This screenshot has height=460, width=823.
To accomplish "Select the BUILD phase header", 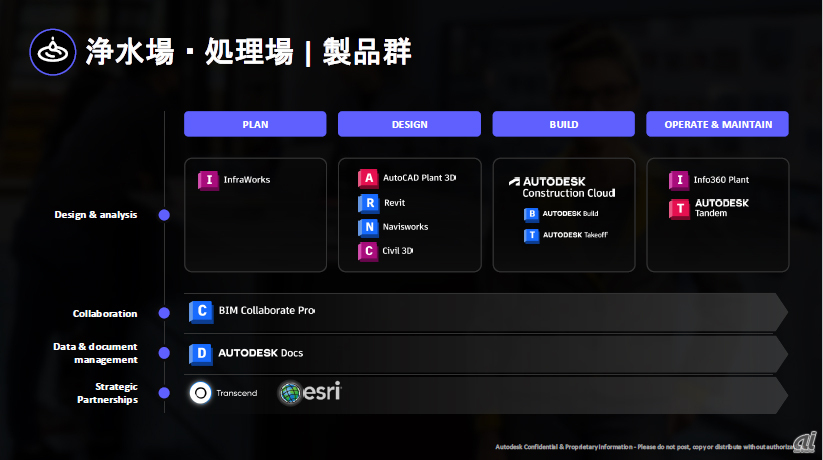I will (x=564, y=124).
